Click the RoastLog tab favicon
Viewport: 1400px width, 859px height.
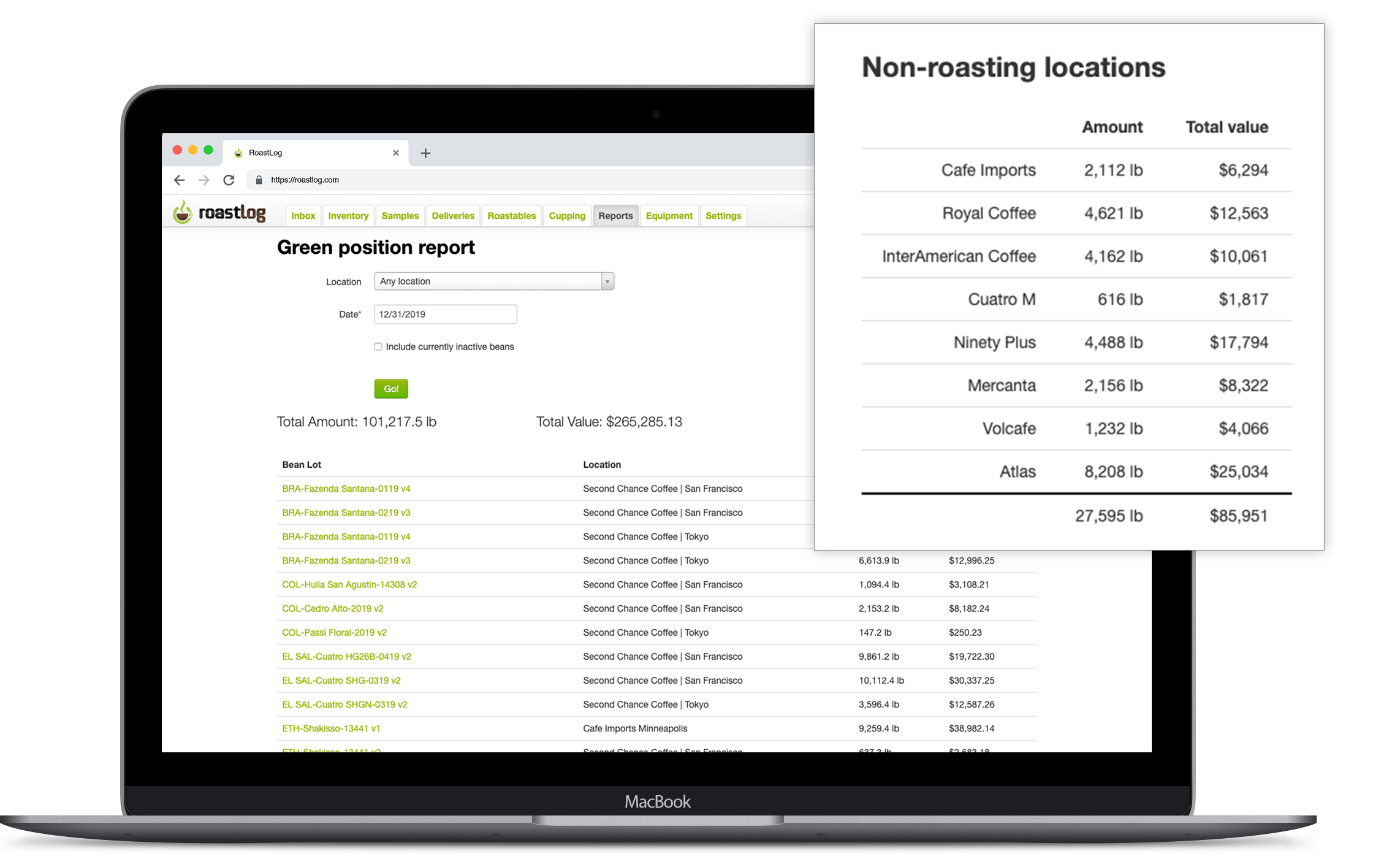pyautogui.click(x=238, y=153)
